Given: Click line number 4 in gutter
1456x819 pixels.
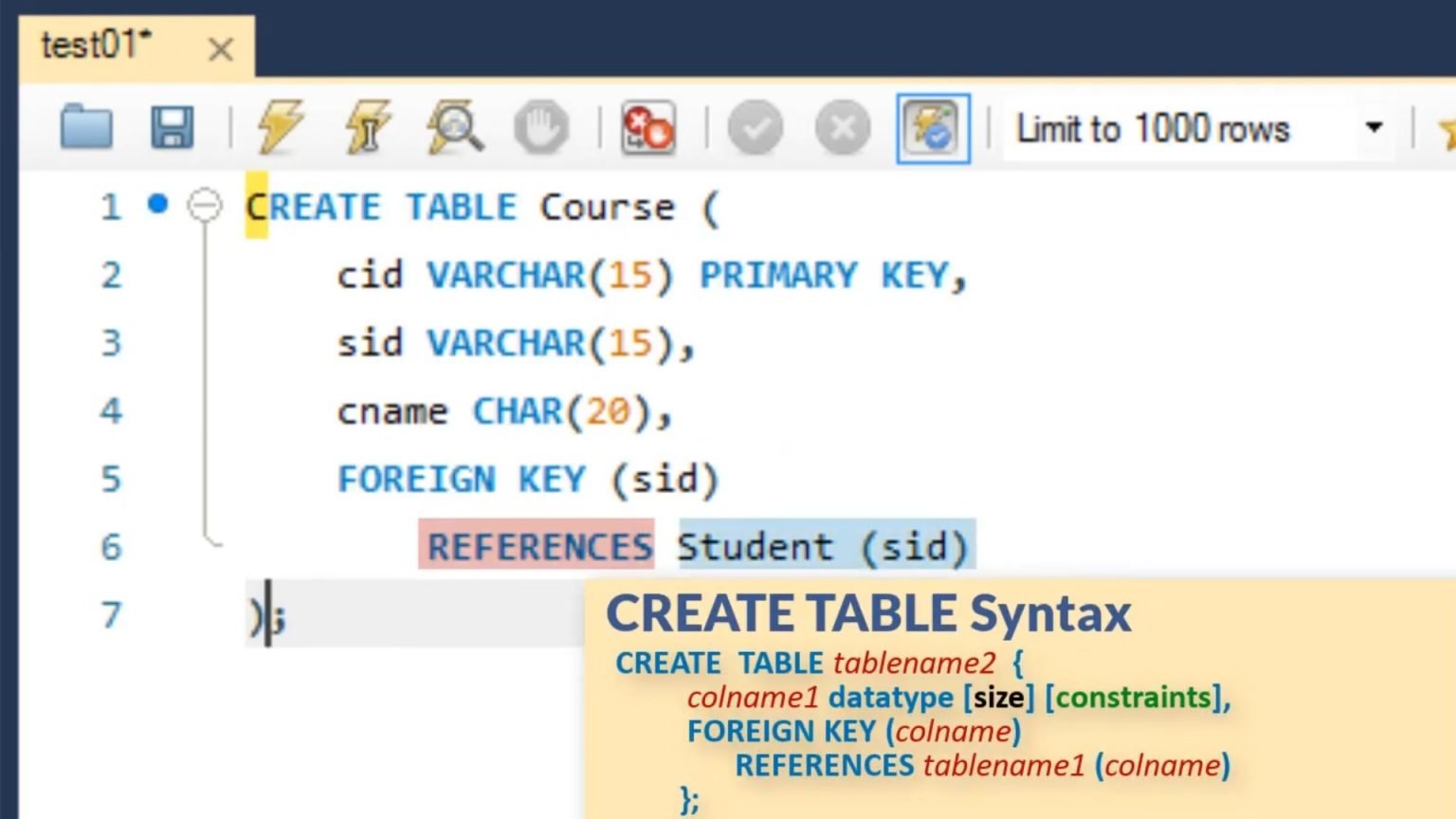Looking at the screenshot, I should 111,411.
